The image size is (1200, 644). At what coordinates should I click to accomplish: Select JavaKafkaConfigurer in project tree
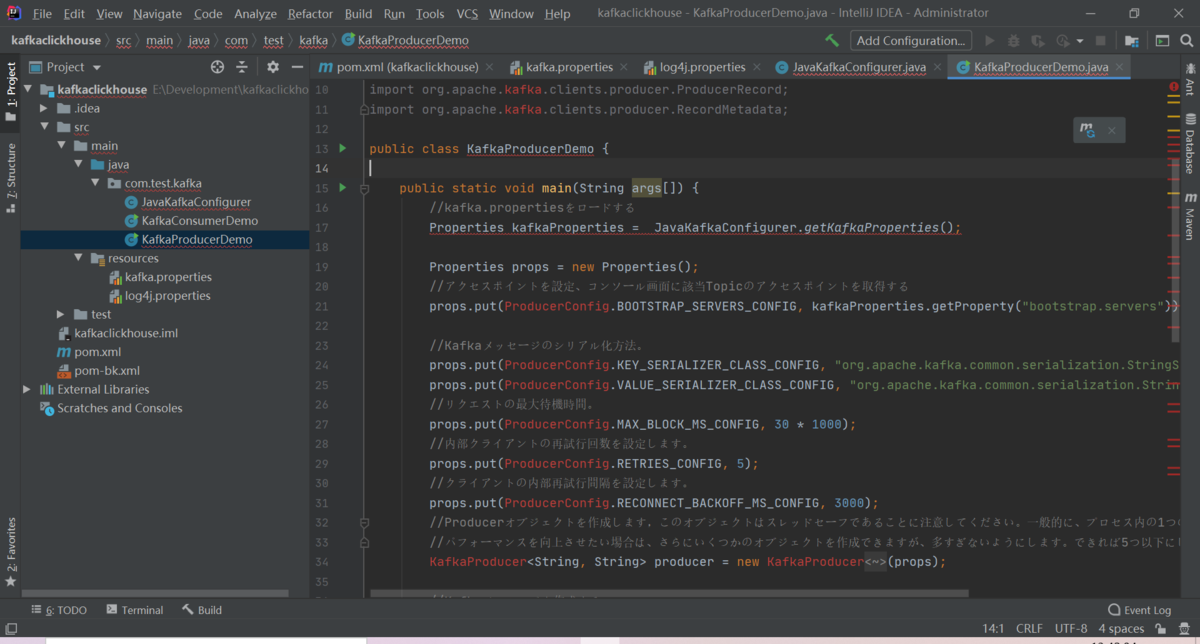(x=196, y=202)
